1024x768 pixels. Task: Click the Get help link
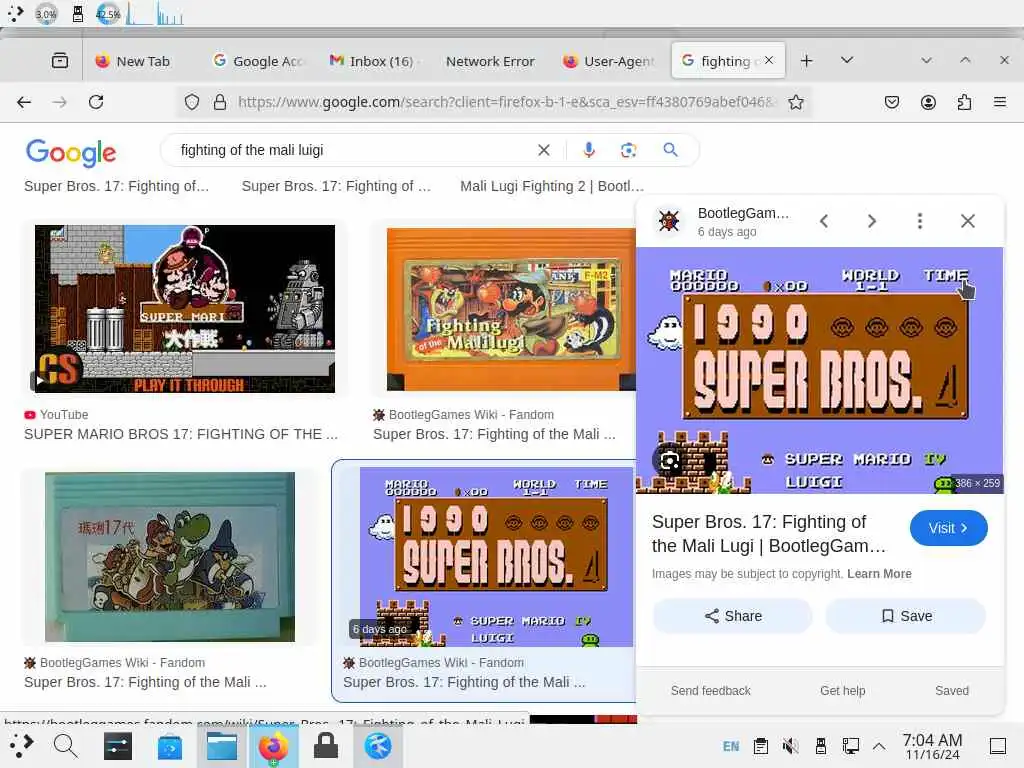click(x=842, y=690)
